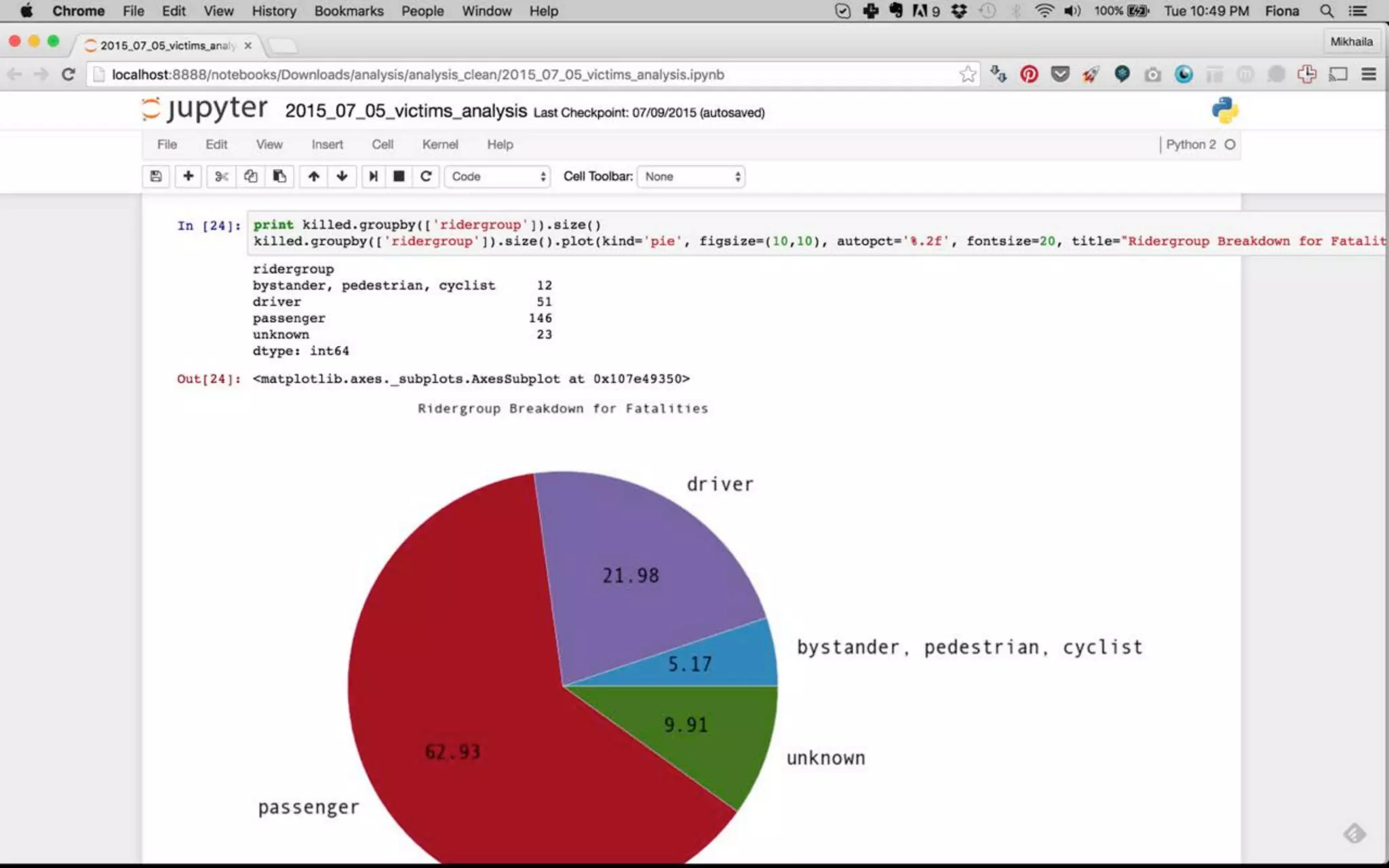Open macOS Spotlight search magnifier
1389x868 pixels.
(1327, 11)
